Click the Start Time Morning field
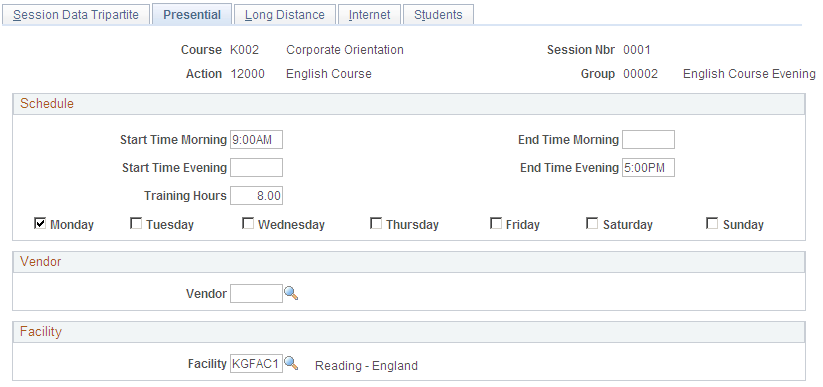The height and width of the screenshot is (387, 823). click(256, 140)
